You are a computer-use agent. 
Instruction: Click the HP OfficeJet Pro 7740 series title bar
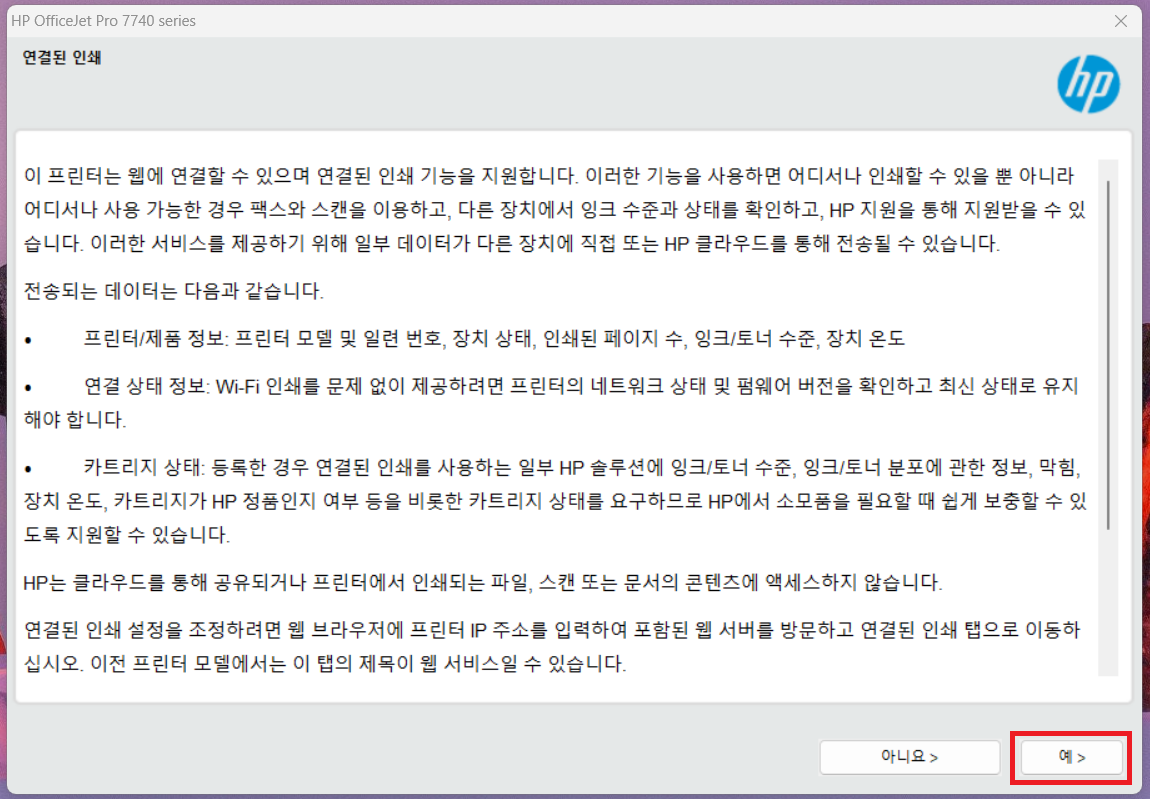[x=103, y=20]
